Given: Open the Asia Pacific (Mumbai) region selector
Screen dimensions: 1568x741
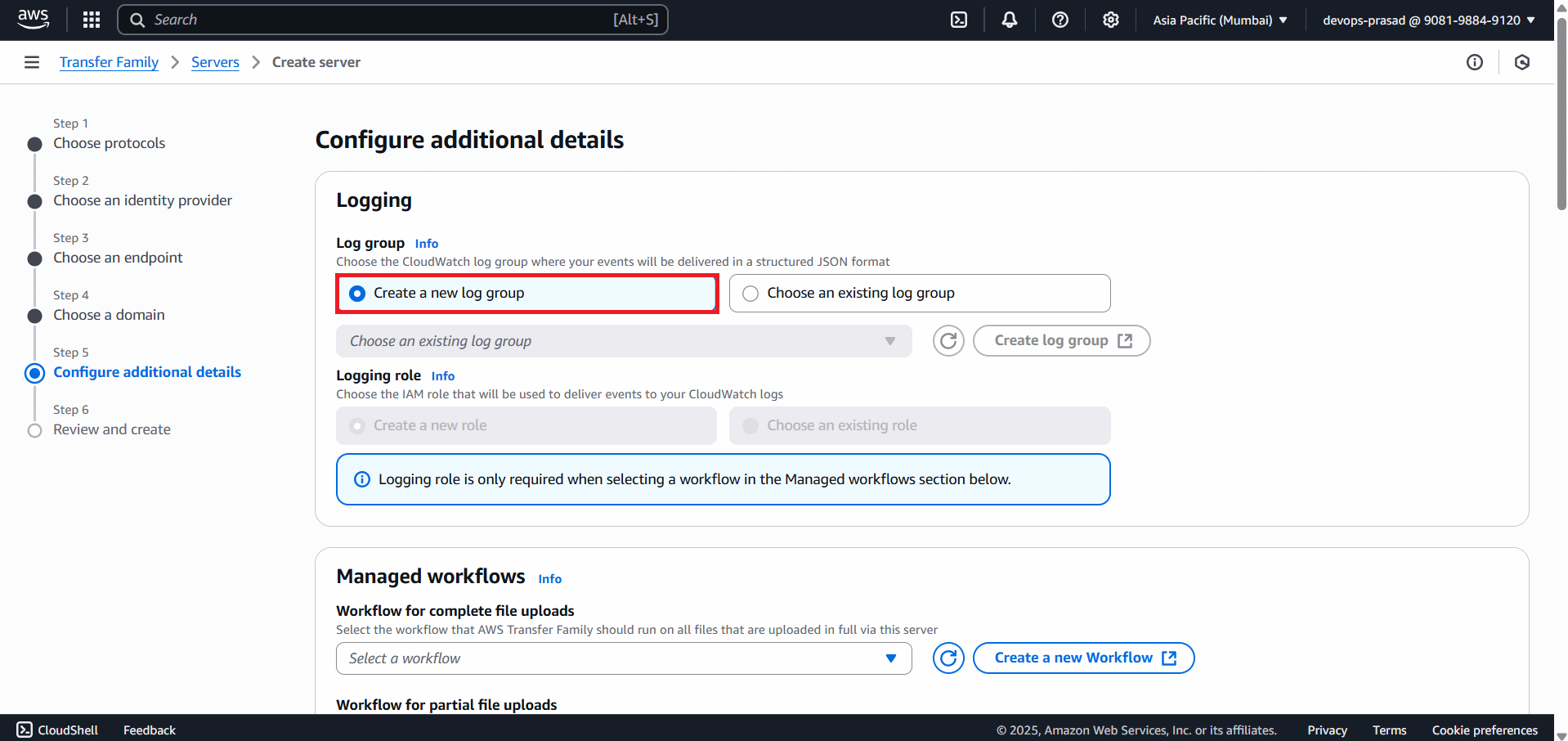Looking at the screenshot, I should pos(1219,19).
